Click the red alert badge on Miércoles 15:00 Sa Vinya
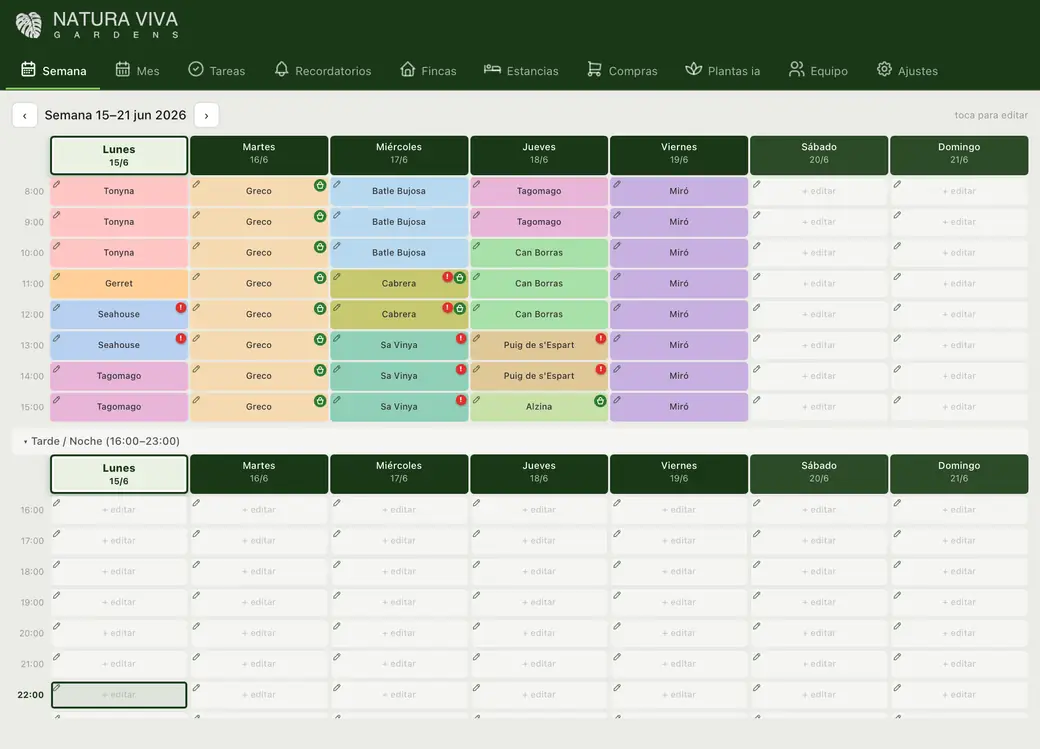Screen dimensions: 1040x749 (461, 401)
